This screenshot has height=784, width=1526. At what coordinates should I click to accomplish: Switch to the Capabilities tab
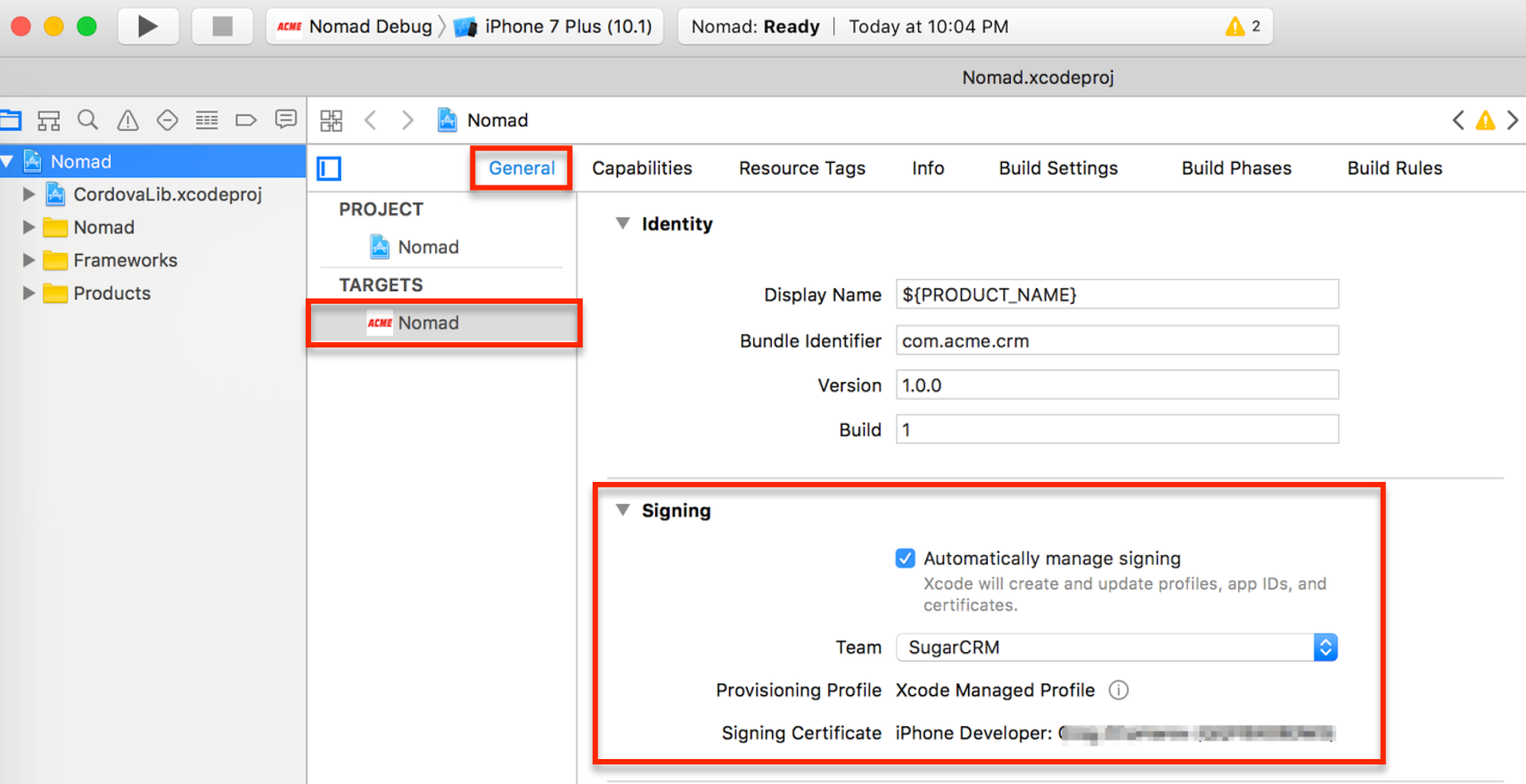tap(642, 168)
